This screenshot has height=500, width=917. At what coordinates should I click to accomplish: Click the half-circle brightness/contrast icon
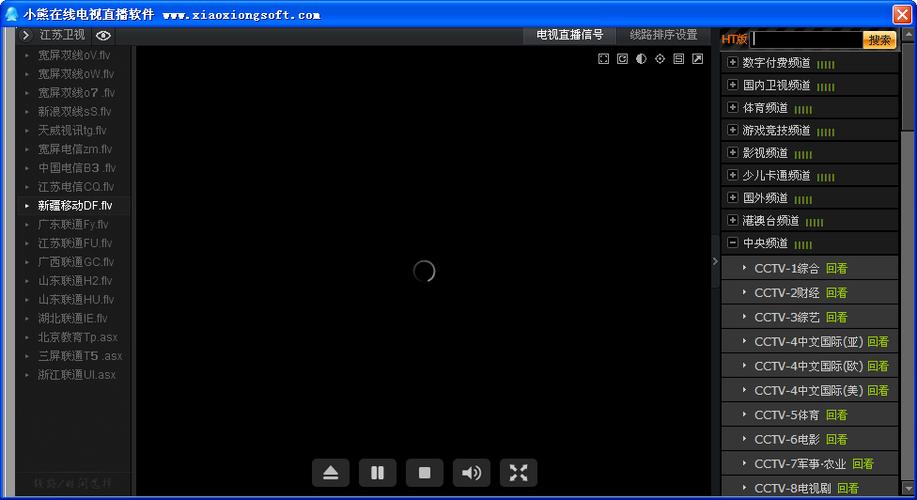641,59
